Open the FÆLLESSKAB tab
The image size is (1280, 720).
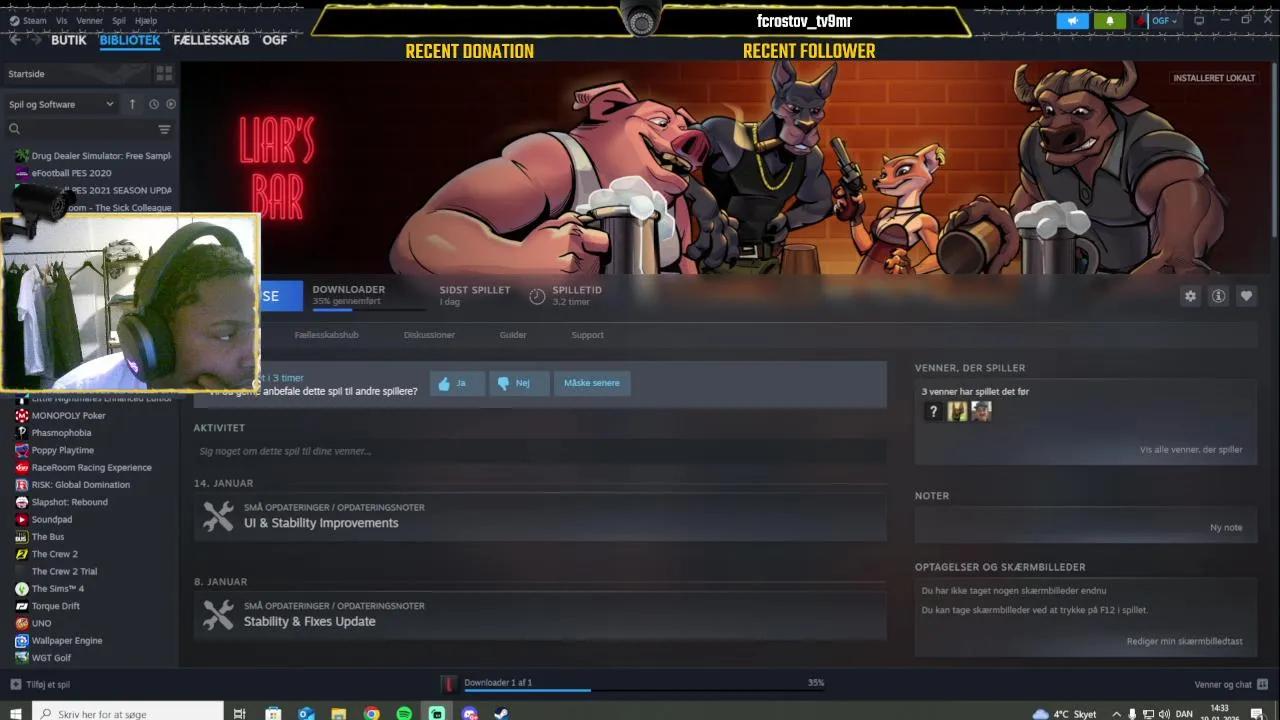tap(211, 40)
